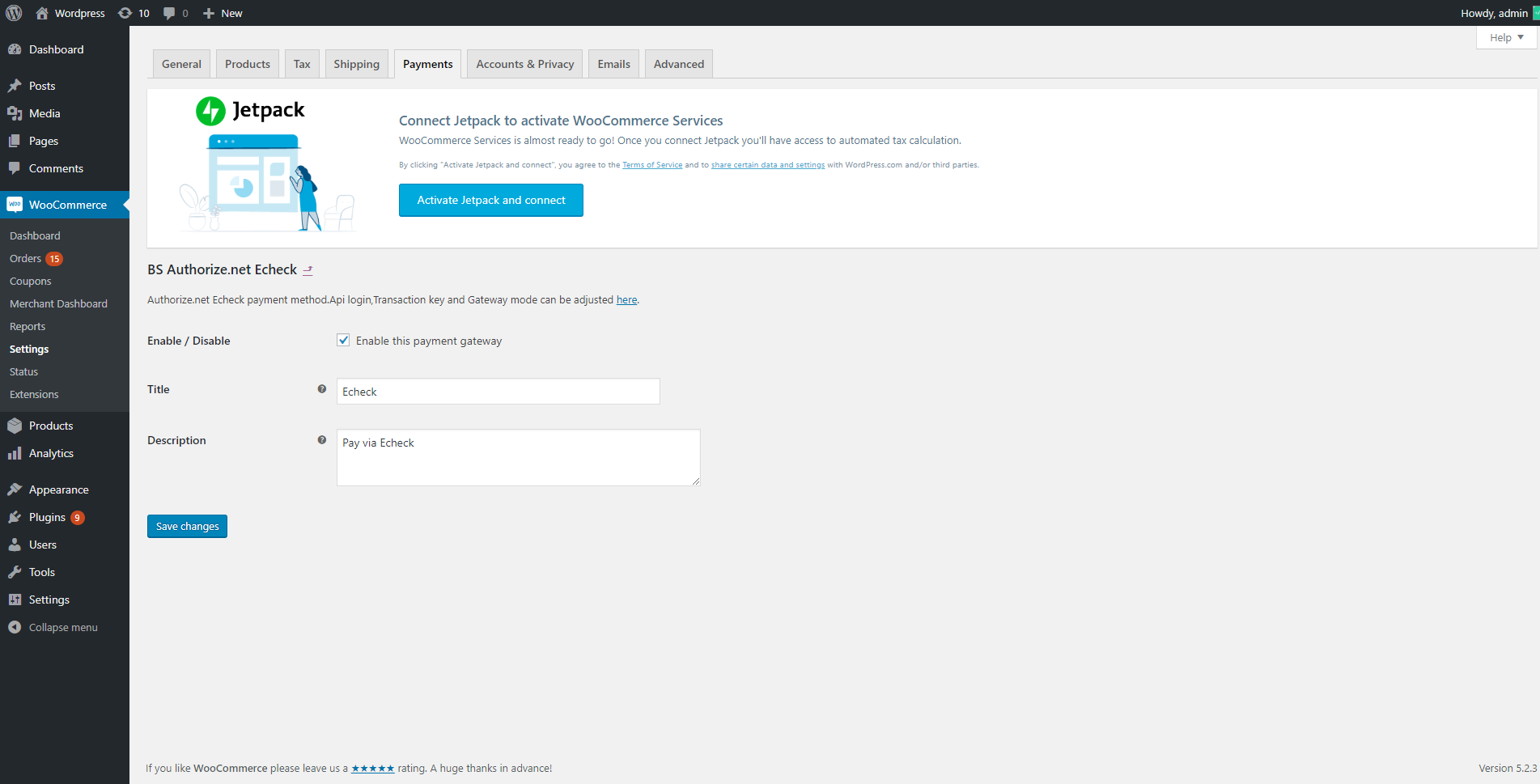This screenshot has height=784, width=1540.
Task: Open the Shipping settings tab
Action: point(356,64)
